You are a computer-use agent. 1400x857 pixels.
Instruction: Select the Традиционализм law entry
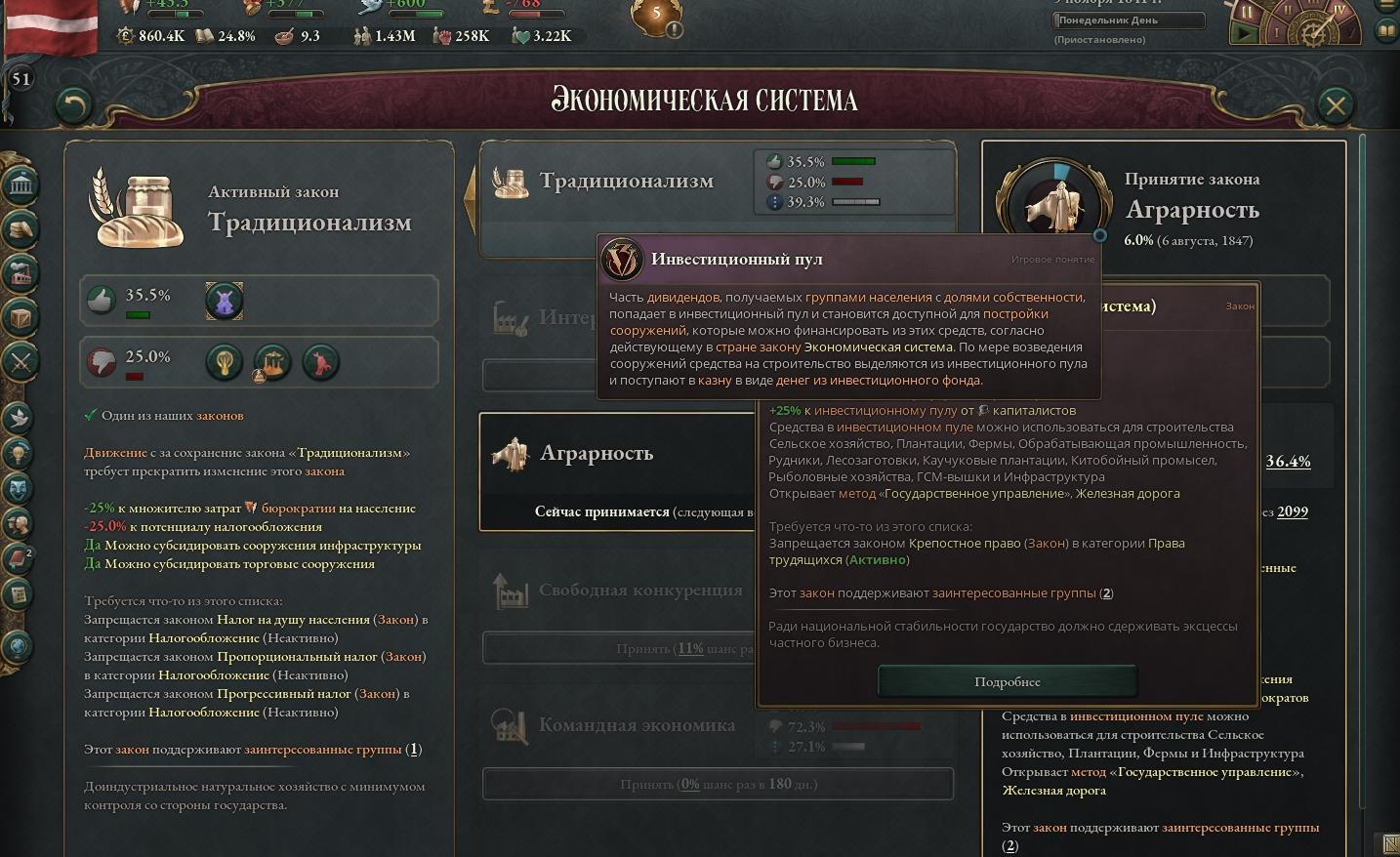click(x=625, y=181)
